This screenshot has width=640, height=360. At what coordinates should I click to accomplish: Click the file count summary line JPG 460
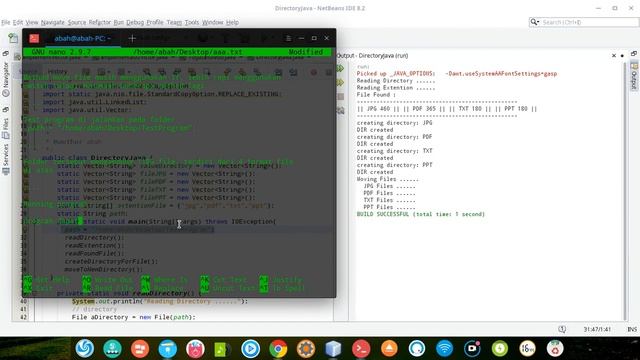point(447,109)
